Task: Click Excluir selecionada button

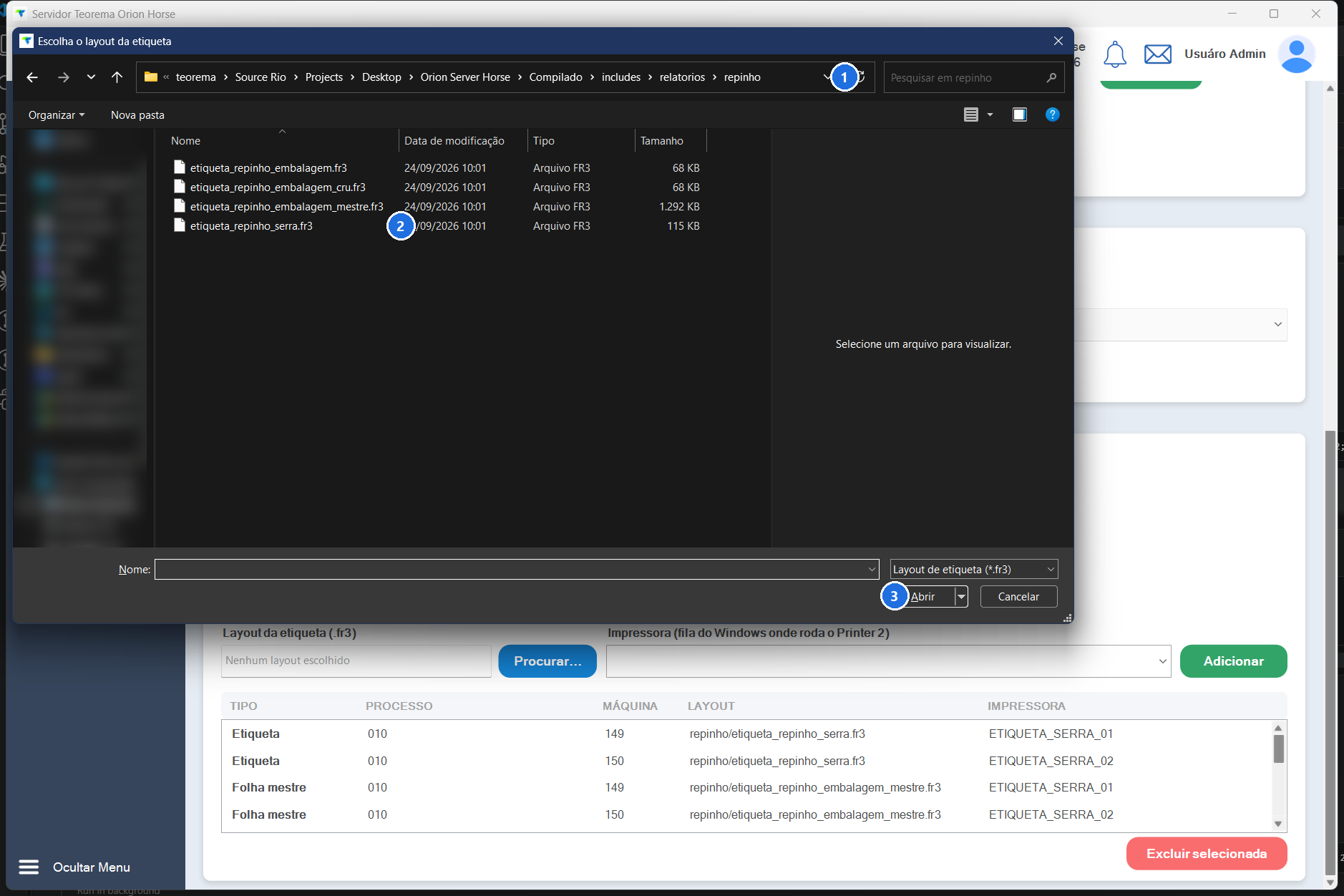Action: pos(1207,854)
